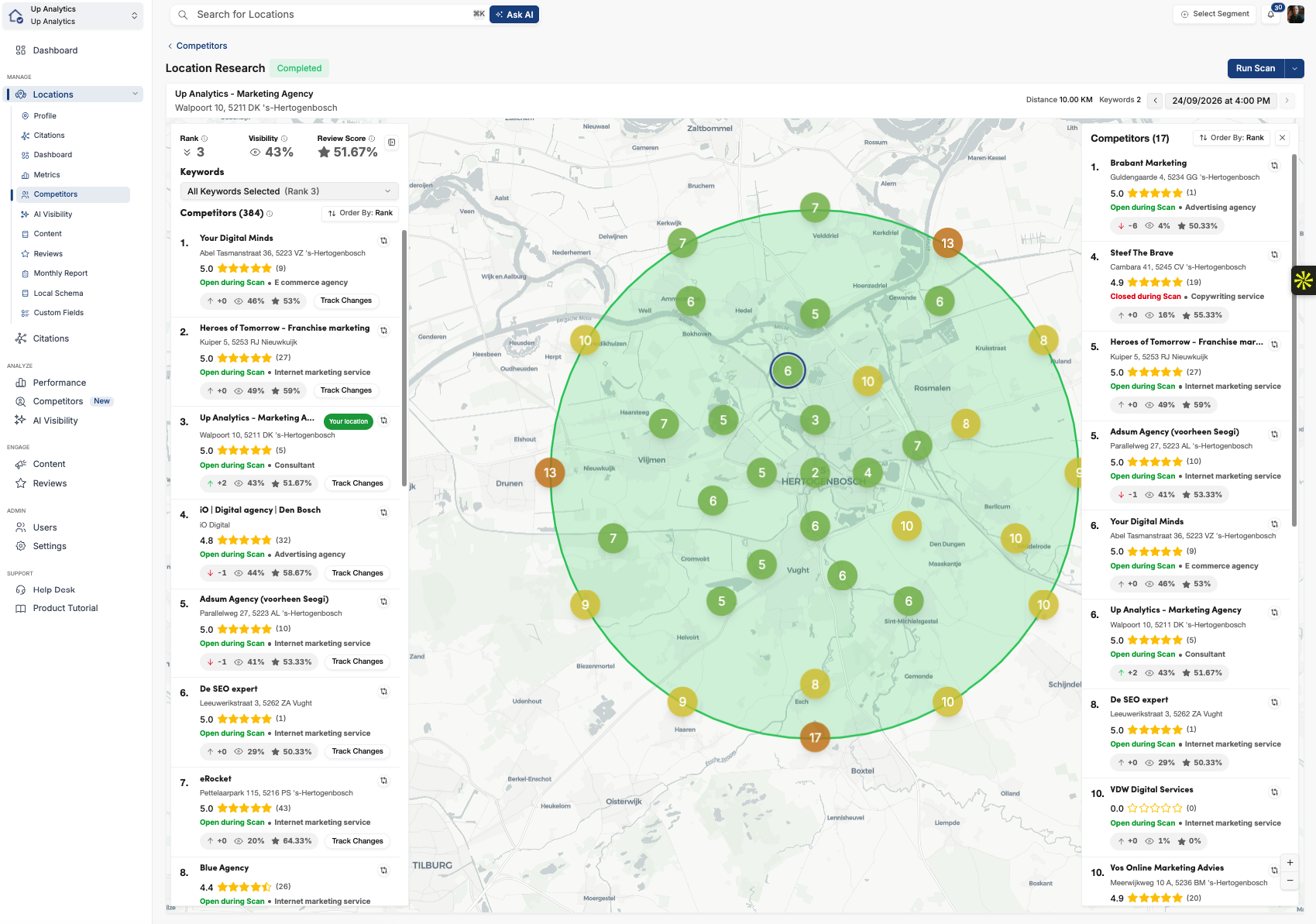Click the Run Scan button
This screenshot has width=1316, height=924.
(x=1256, y=69)
